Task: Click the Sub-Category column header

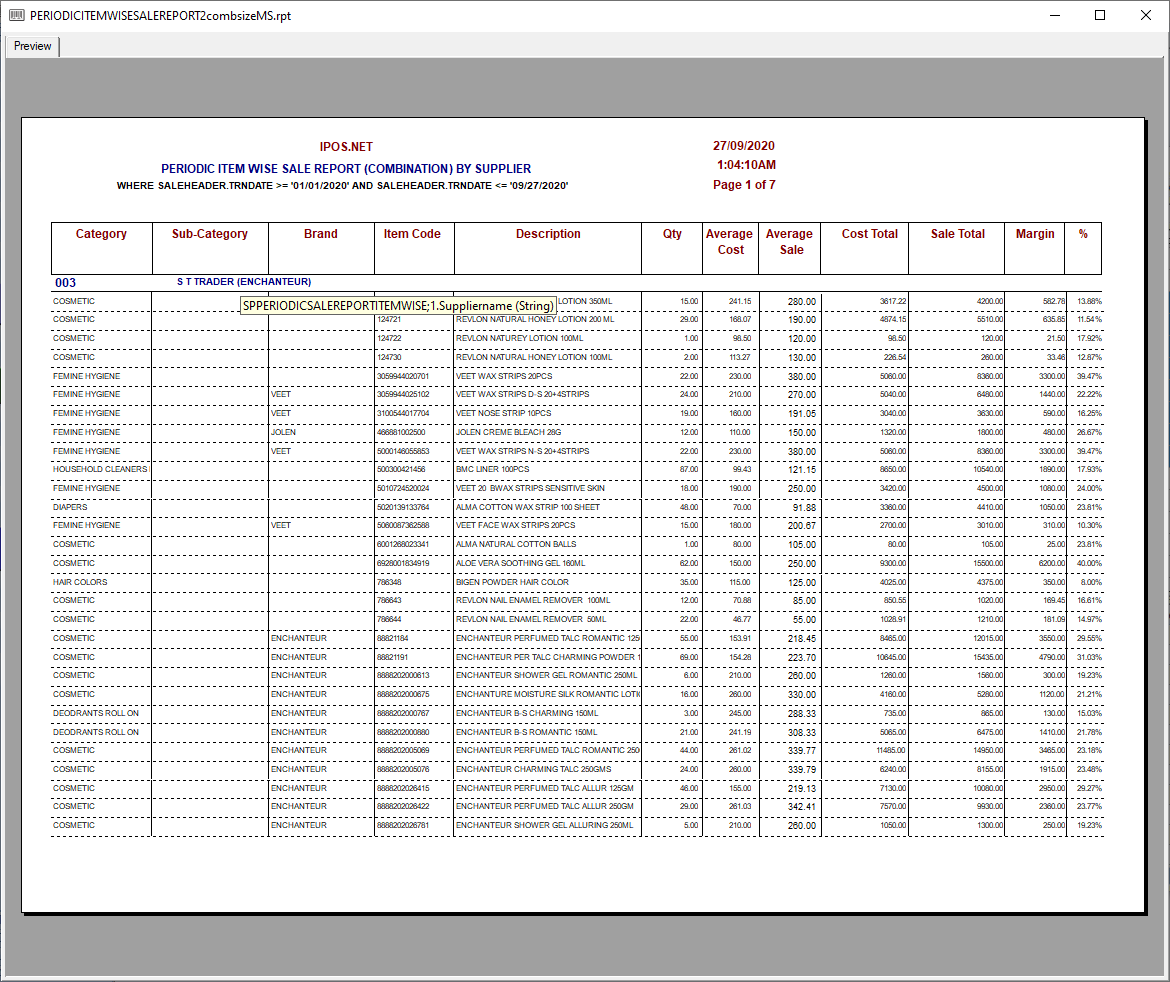Action: tap(210, 234)
